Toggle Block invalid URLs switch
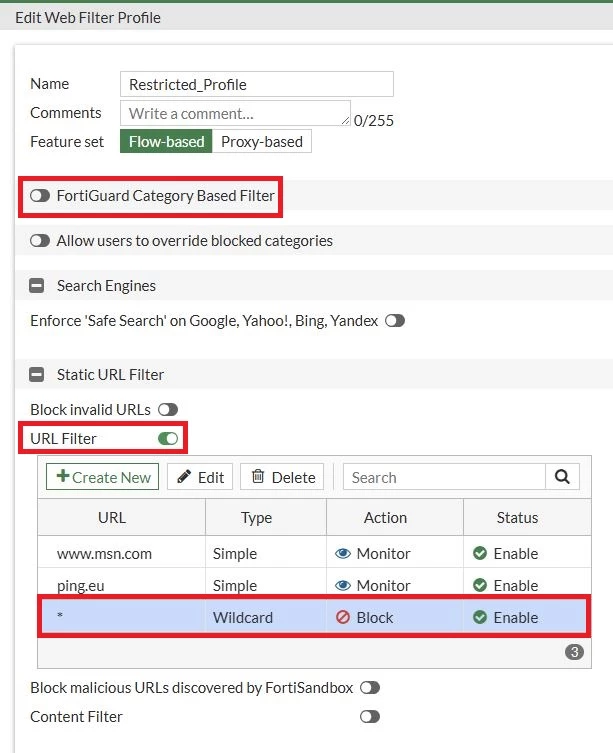 (168, 410)
